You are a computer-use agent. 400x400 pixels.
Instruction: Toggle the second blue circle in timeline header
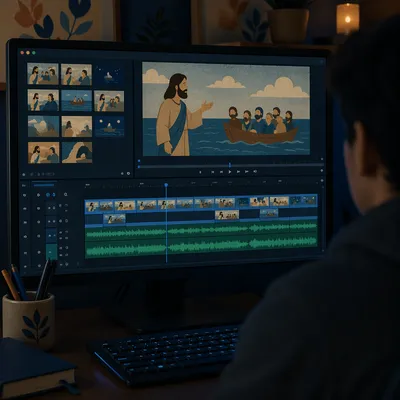click(53, 195)
